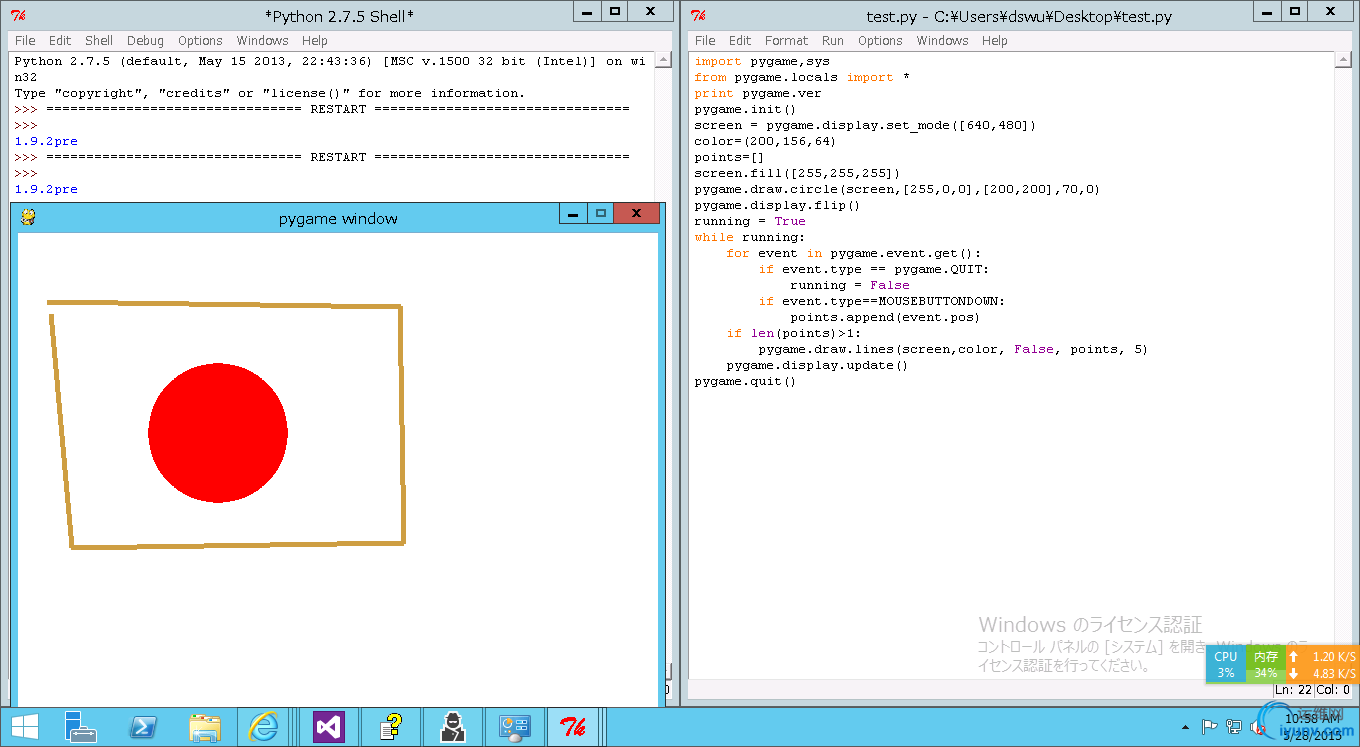Open the Run menu in test.py editor
The image size is (1360, 747).
click(833, 41)
